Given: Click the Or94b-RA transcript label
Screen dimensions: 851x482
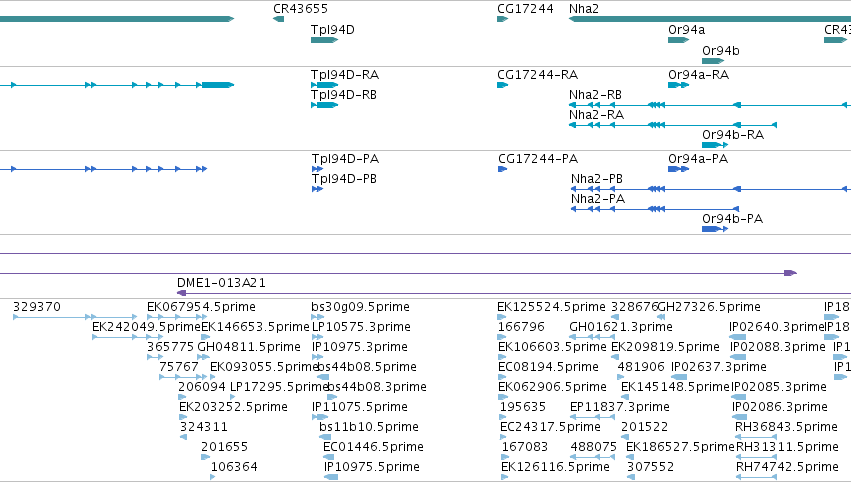Looking at the screenshot, I should click(733, 135).
